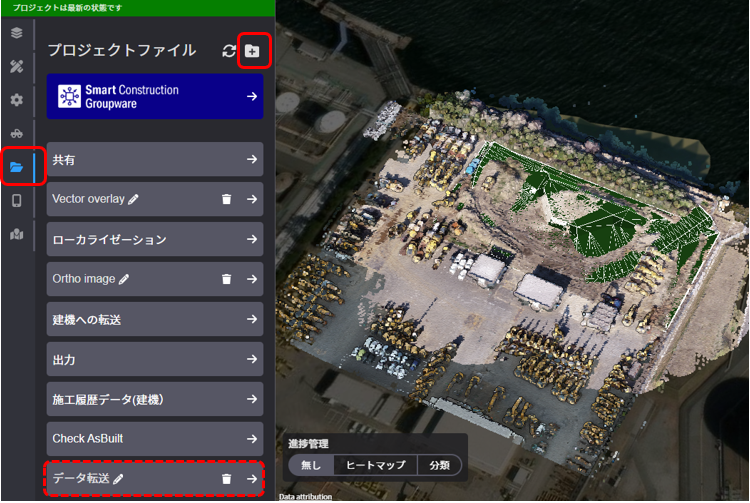Select the 共有 folder label
Screen dimensions: 750x503
[x=64, y=160]
